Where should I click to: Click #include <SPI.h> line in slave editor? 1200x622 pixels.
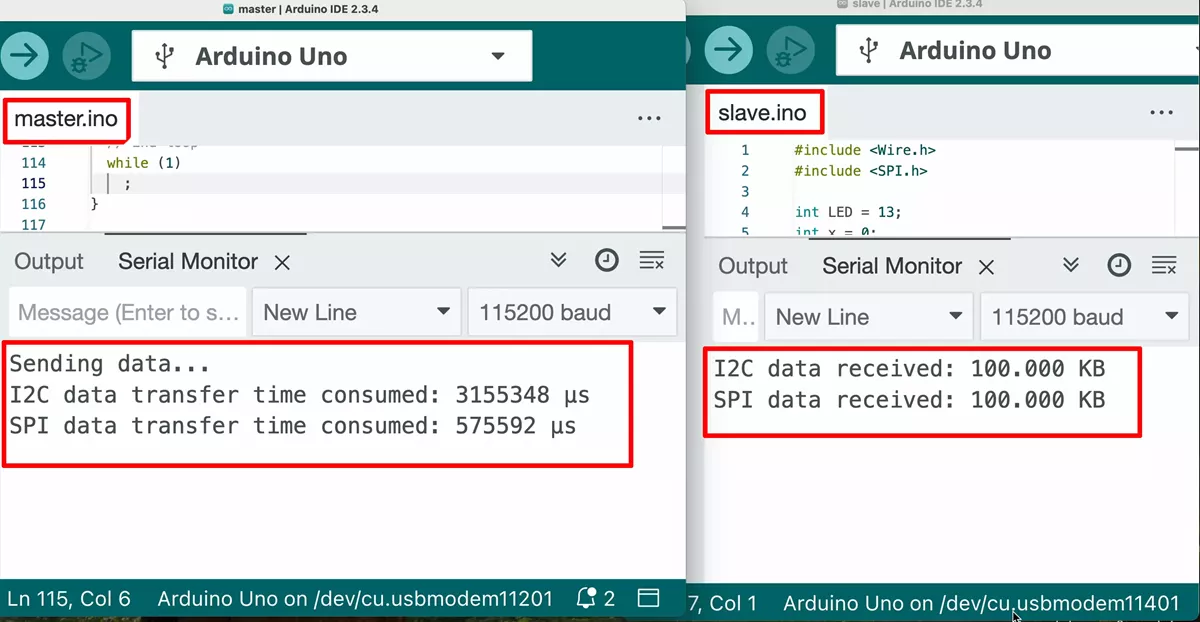pyautogui.click(x=860, y=171)
